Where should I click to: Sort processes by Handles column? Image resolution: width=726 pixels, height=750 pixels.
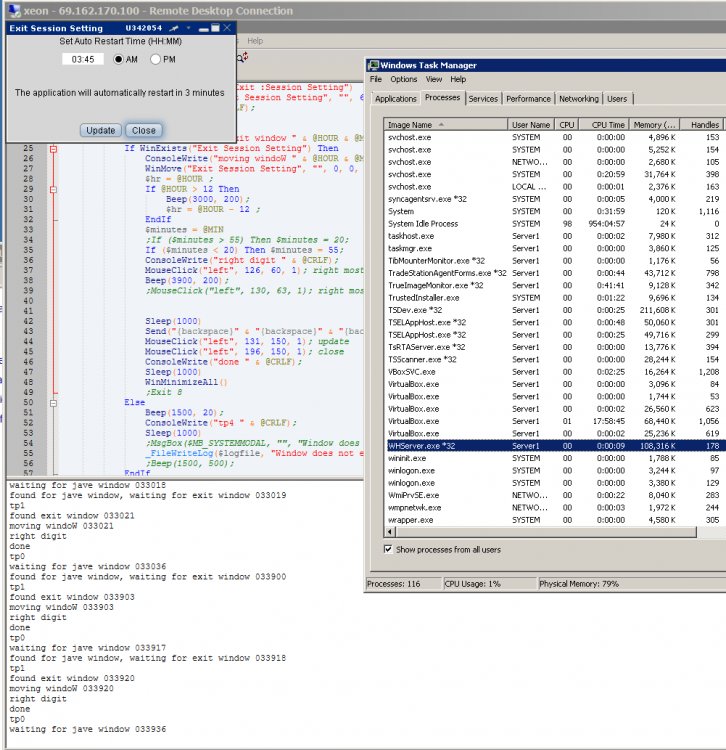701,125
